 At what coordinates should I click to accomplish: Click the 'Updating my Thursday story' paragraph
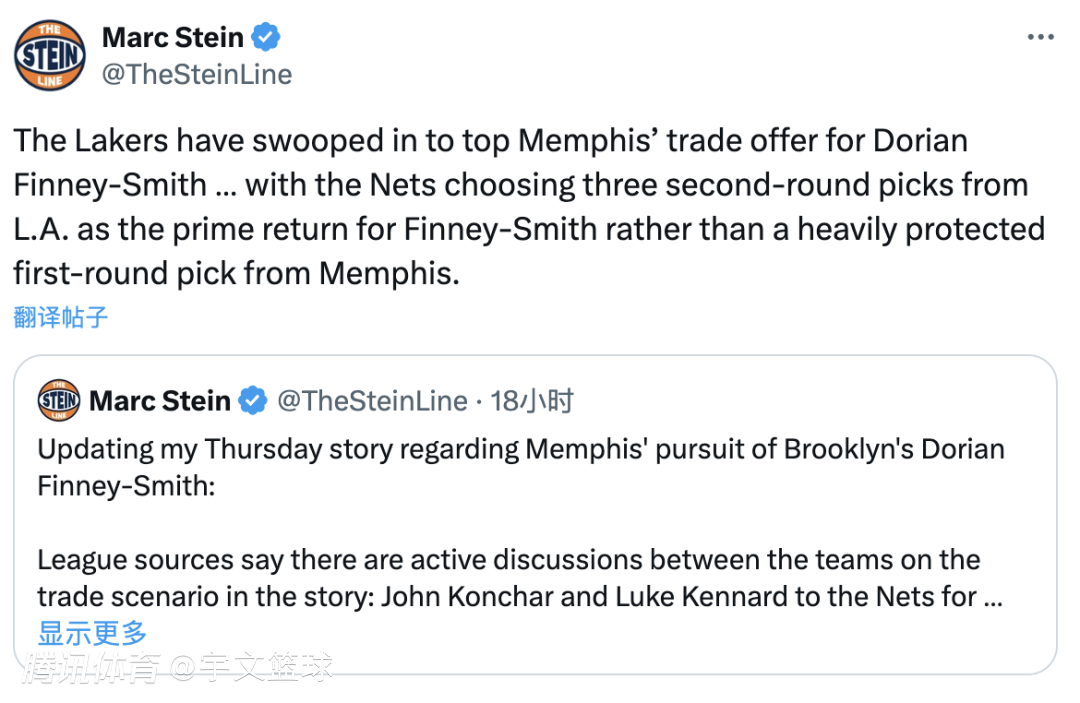520,449
